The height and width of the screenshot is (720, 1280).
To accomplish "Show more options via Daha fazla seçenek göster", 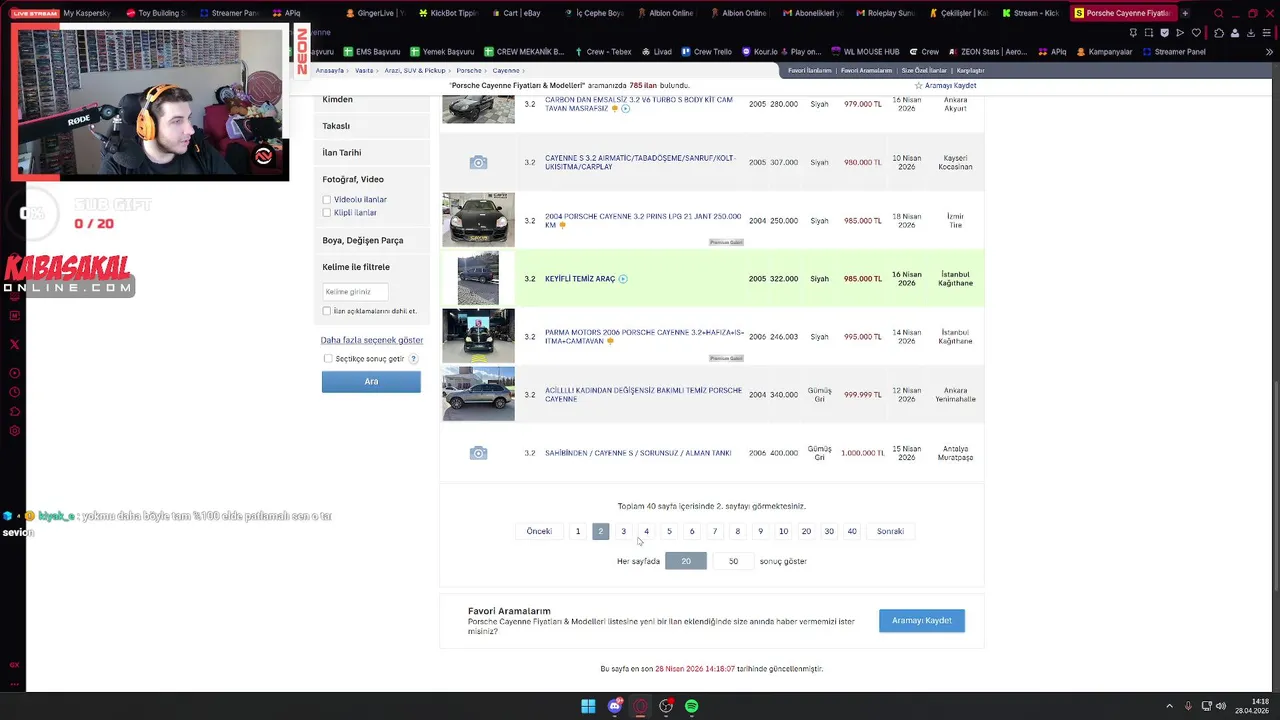I will point(372,340).
